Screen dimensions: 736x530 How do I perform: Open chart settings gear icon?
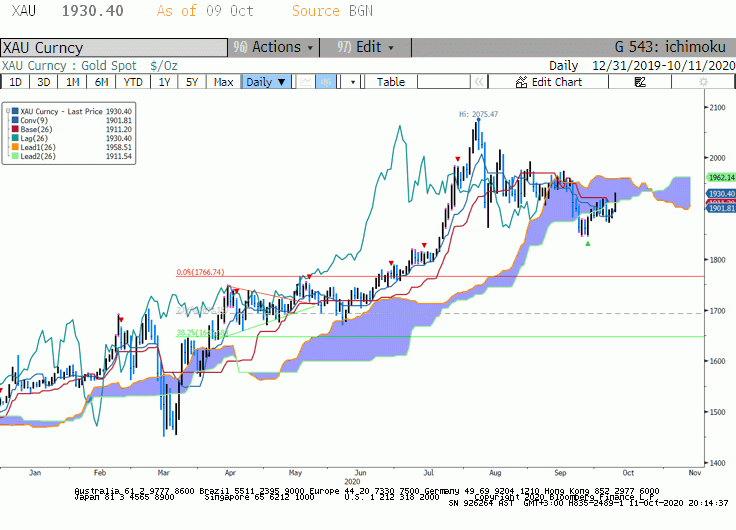(x=703, y=82)
